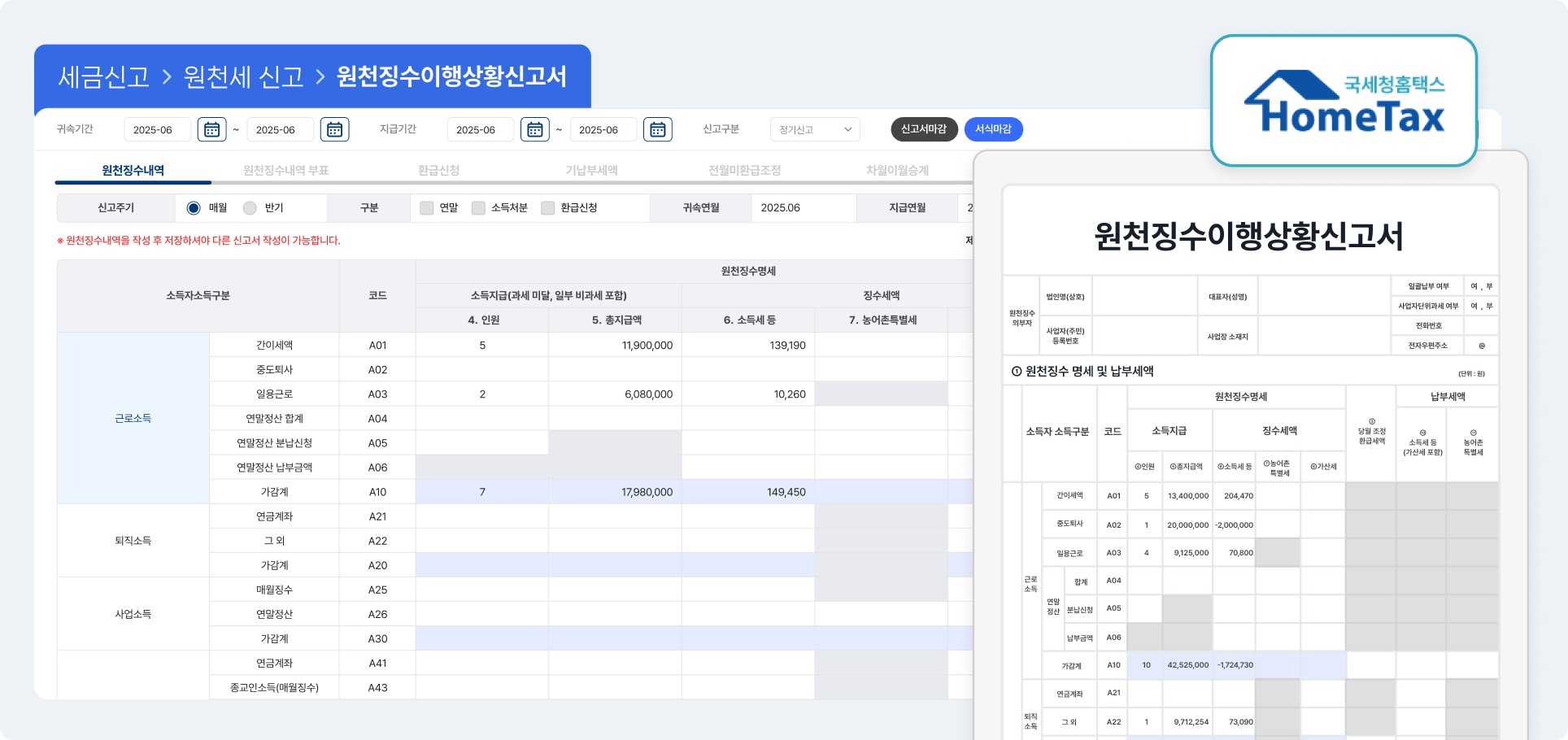Click the 신고서마감 button
This screenshot has height=740, width=1568.
tap(924, 129)
